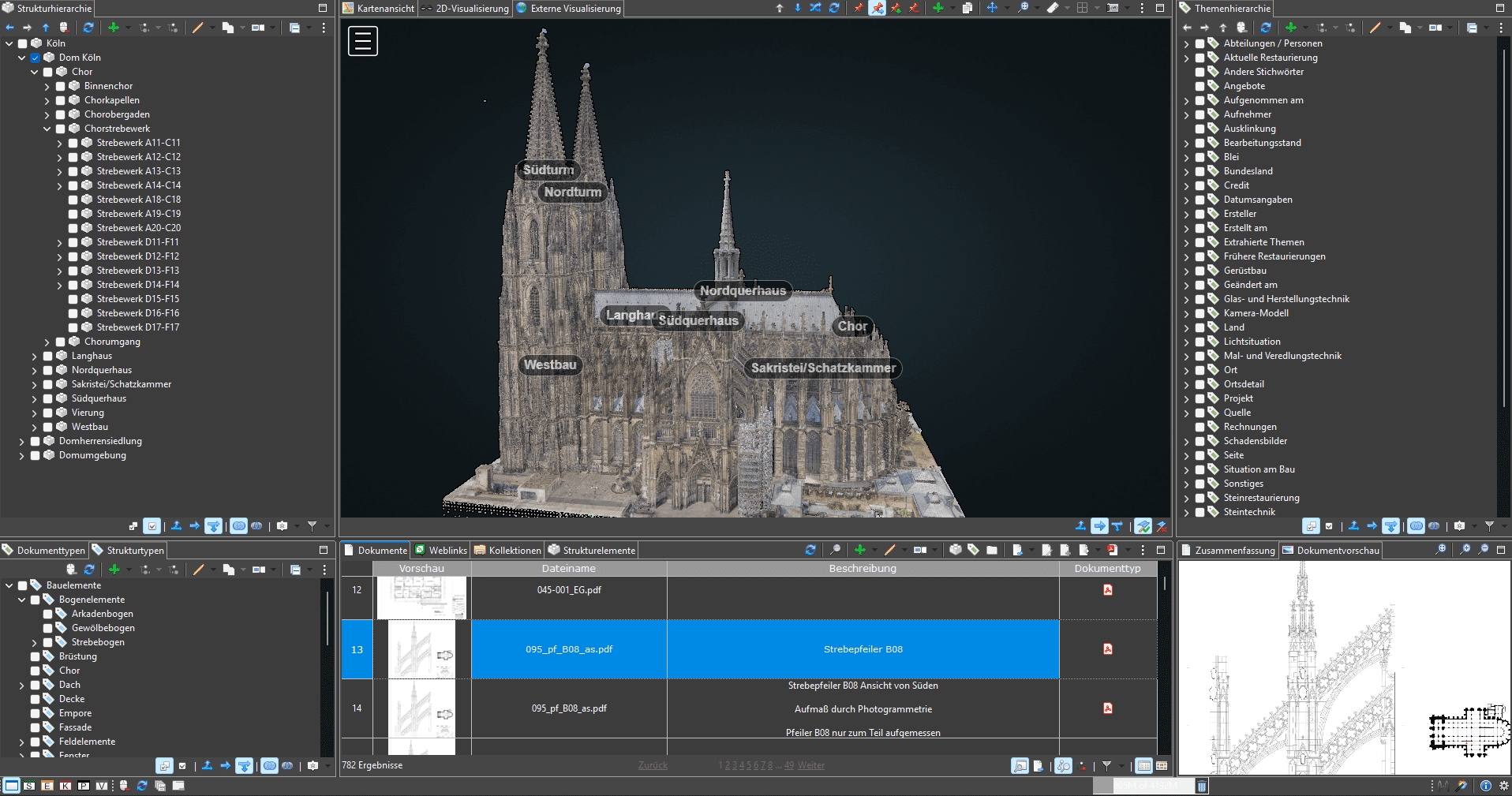Click the PDF icon in row 13

point(1107,649)
